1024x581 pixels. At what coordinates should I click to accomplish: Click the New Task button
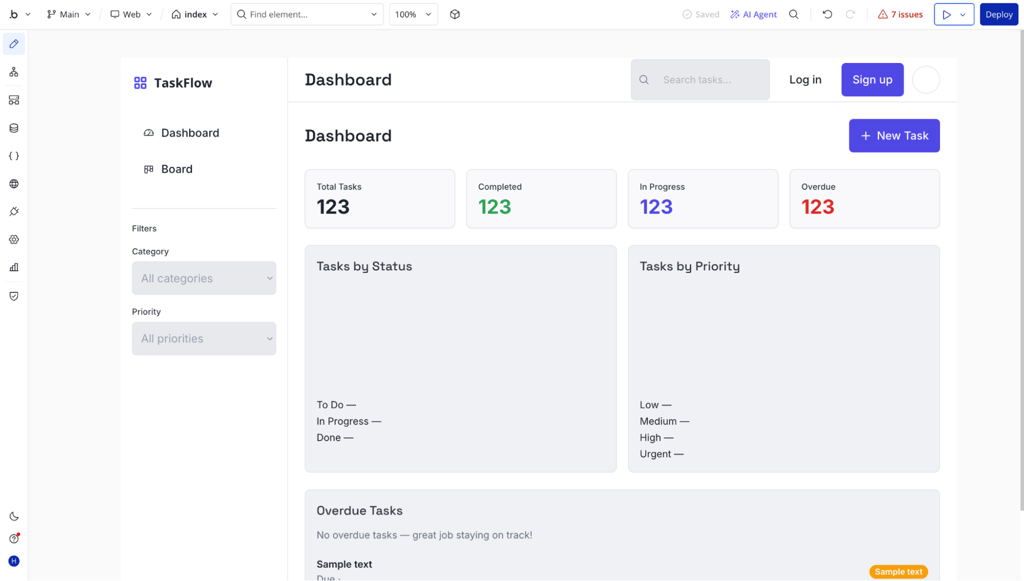pyautogui.click(x=894, y=136)
